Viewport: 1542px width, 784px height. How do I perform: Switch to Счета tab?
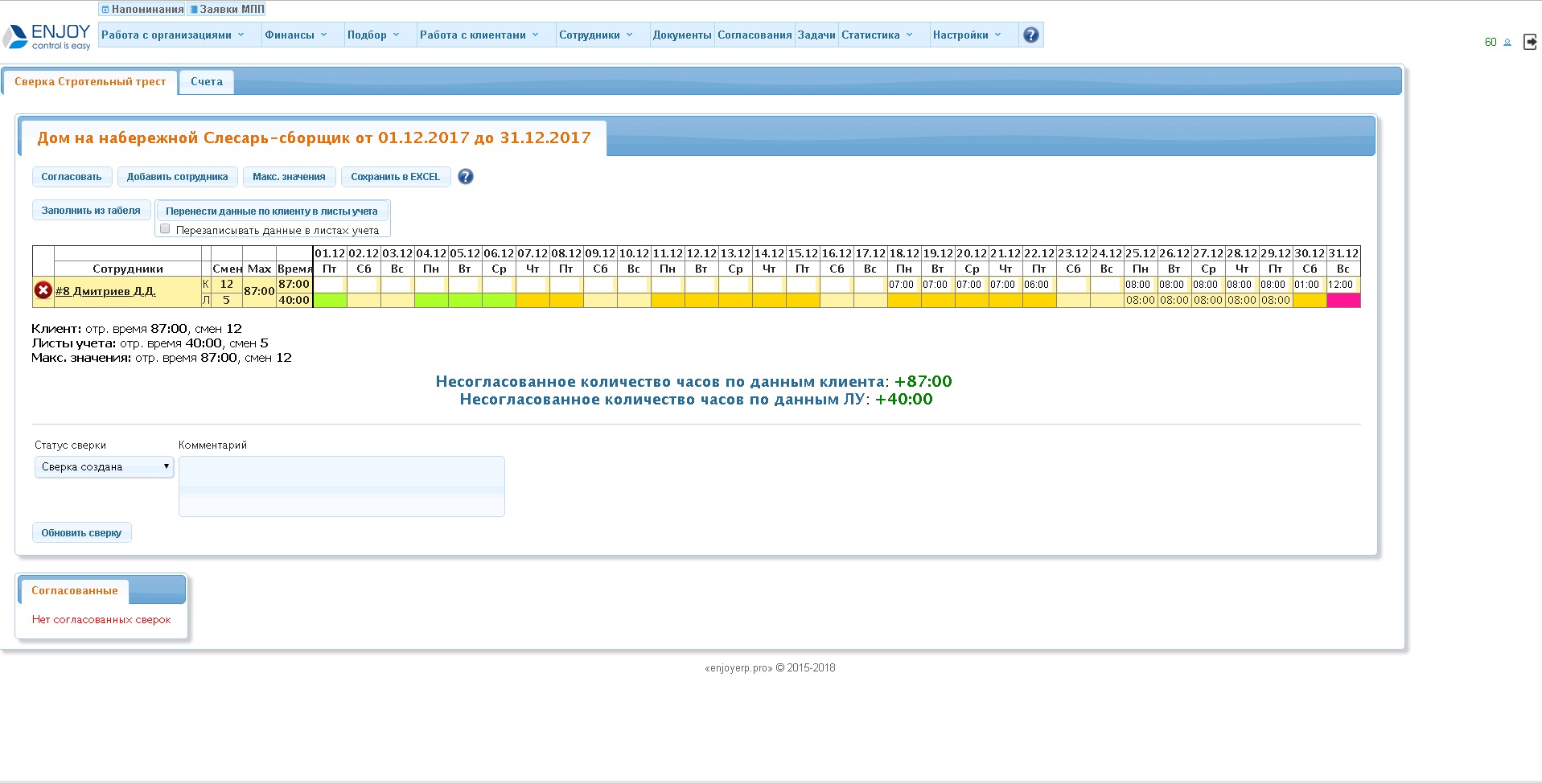pyautogui.click(x=207, y=82)
